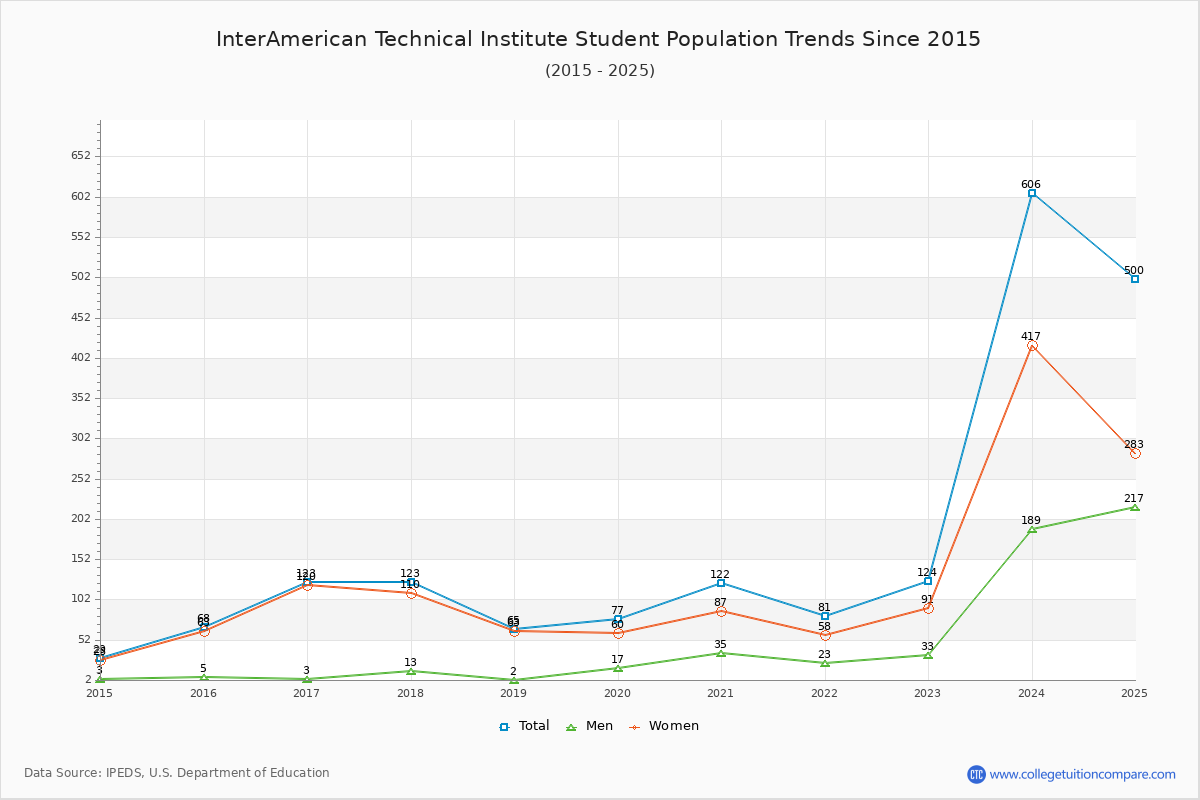Click the 652 y-axis label
Image resolution: width=1200 pixels, height=800 pixels.
pos(81,156)
